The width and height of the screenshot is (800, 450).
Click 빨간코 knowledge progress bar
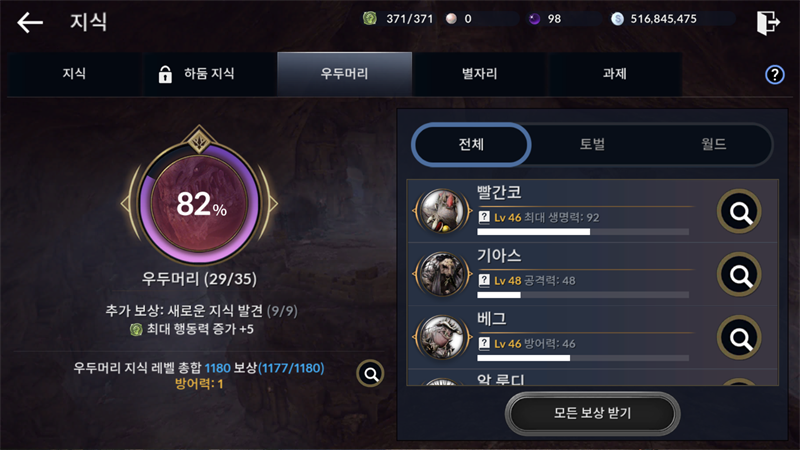(x=583, y=232)
